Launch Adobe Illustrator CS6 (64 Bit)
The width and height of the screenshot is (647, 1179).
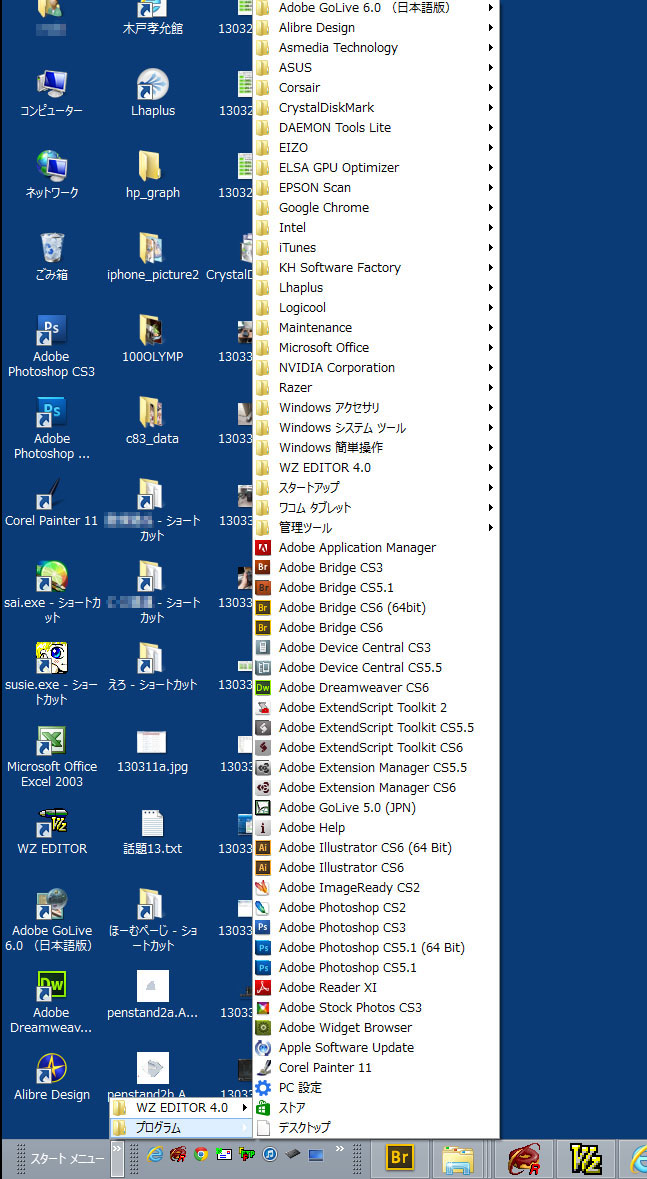(376, 847)
